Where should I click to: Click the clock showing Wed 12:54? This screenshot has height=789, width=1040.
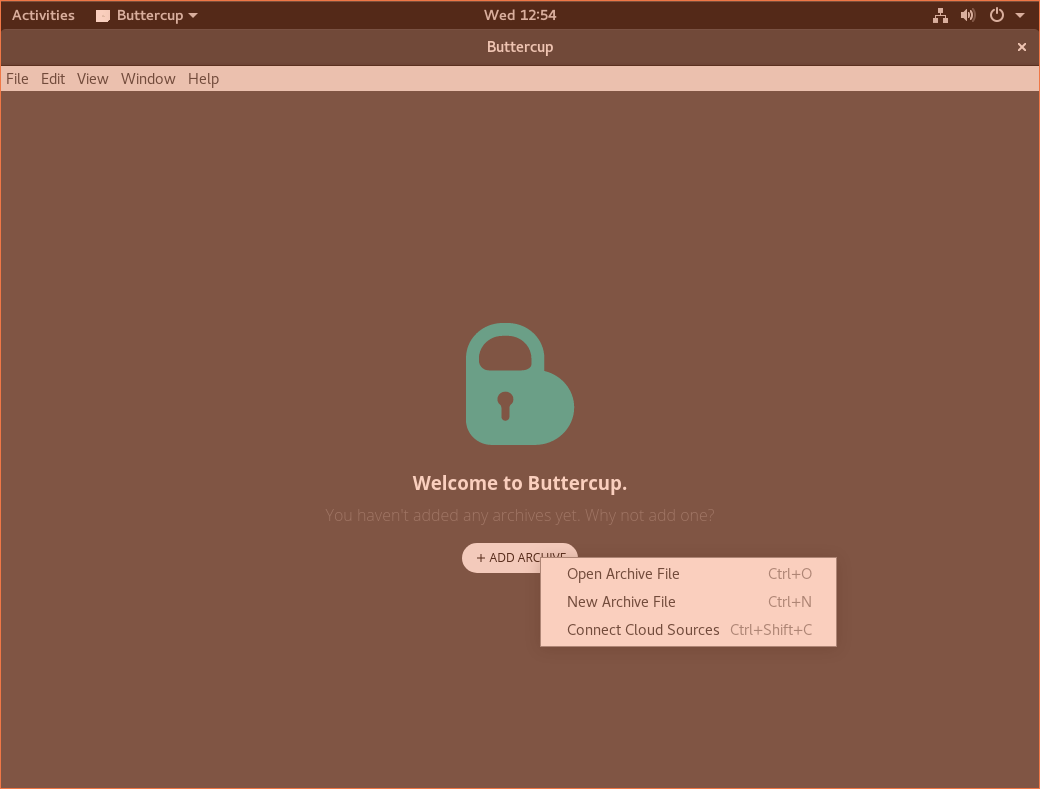tap(520, 15)
